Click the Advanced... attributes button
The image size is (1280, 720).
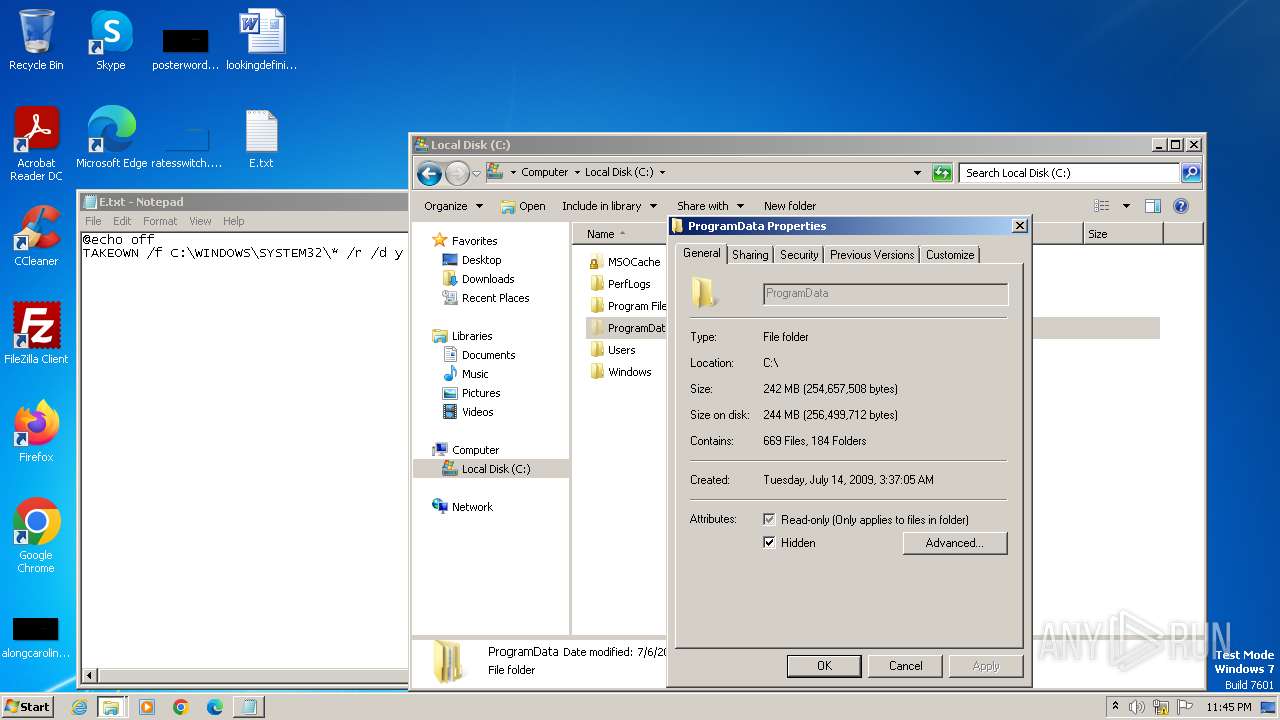click(955, 543)
